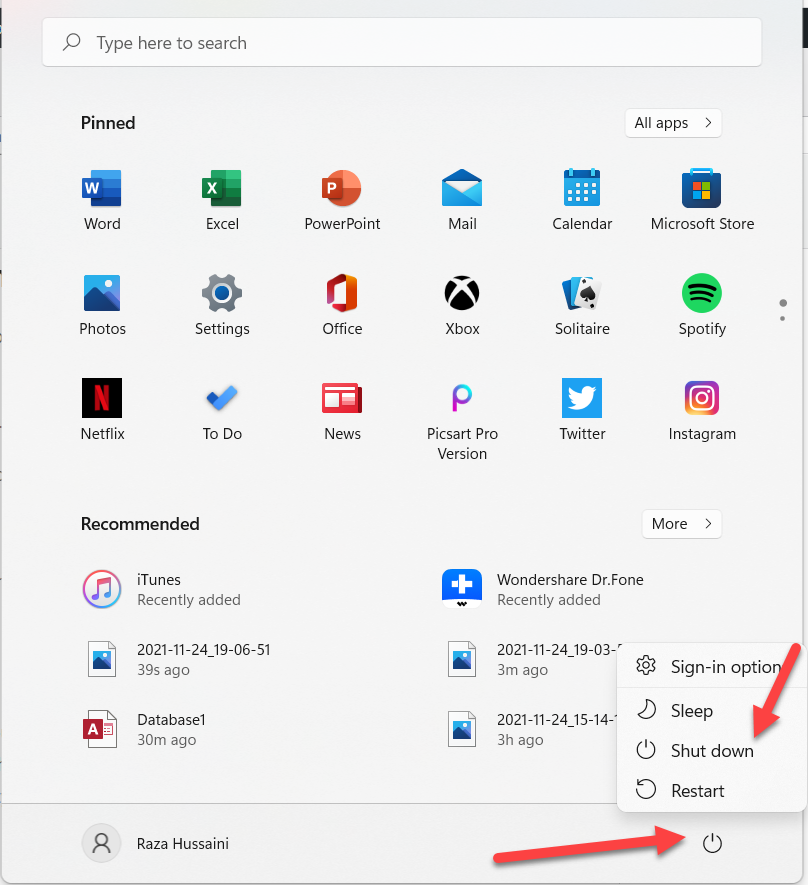Launch Picsart Pro Version
808x885 pixels.
(462, 415)
